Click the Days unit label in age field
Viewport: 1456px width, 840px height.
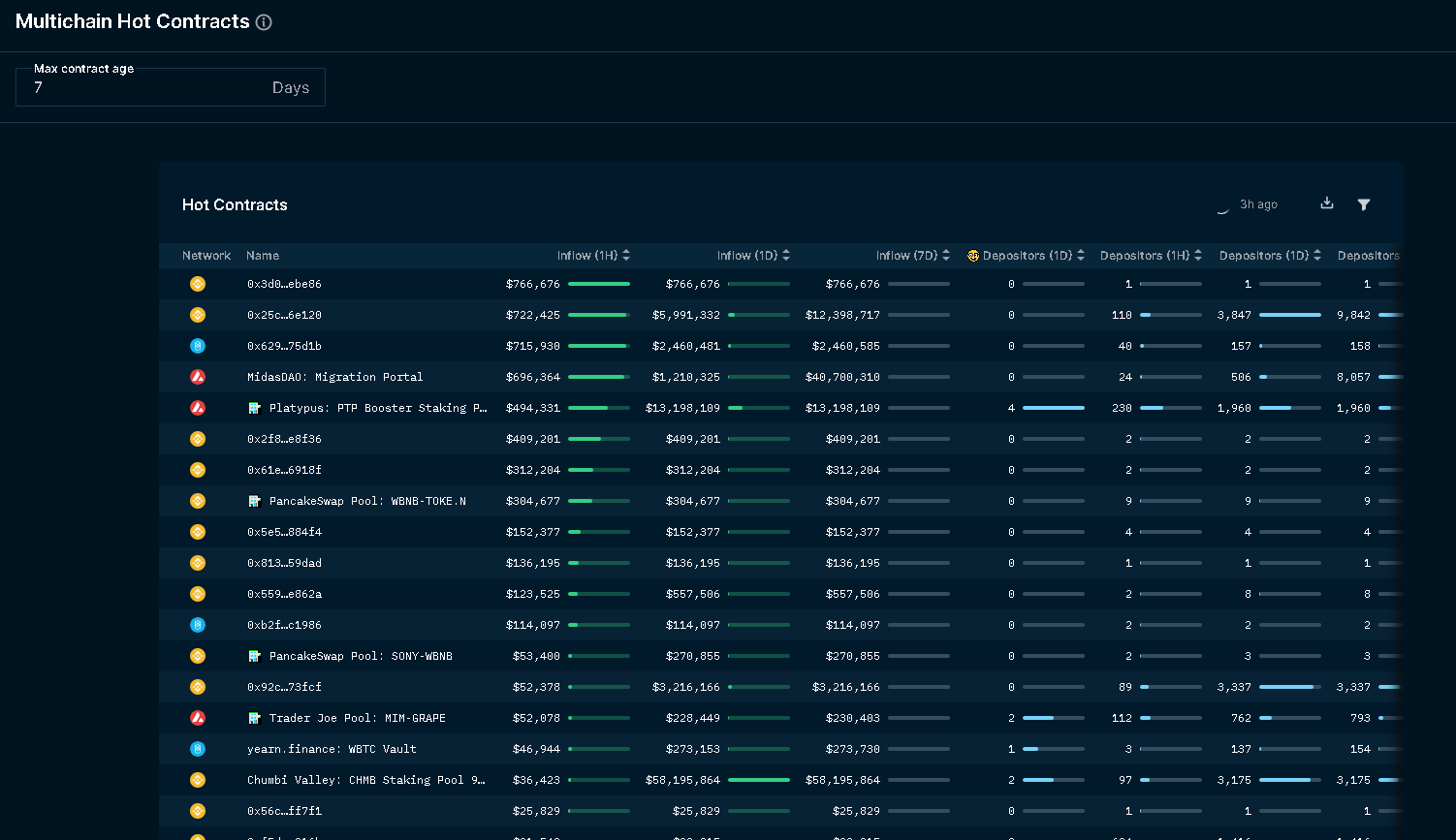pyautogui.click(x=291, y=87)
